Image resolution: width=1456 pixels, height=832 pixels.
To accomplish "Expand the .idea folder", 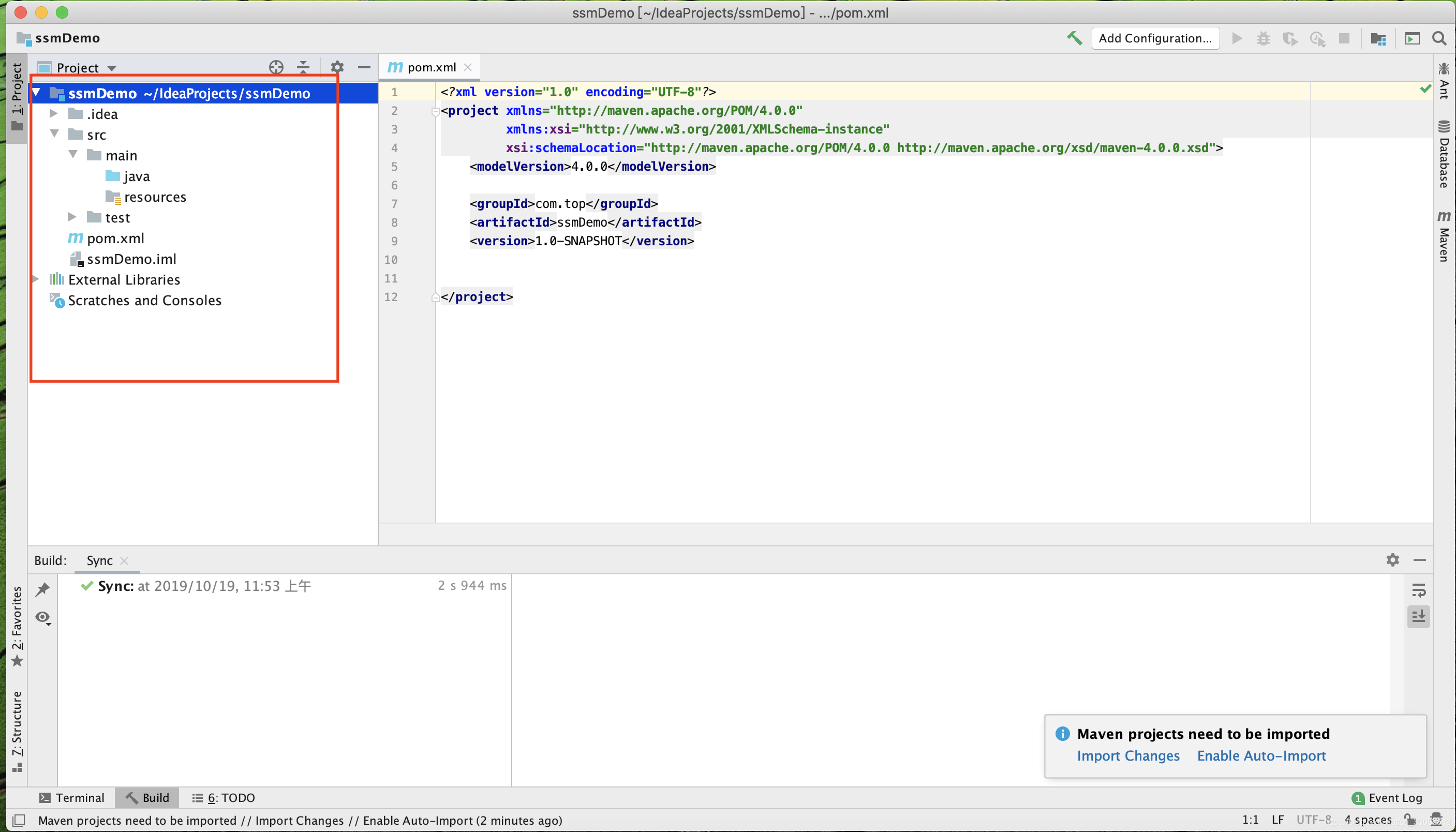I will click(54, 114).
